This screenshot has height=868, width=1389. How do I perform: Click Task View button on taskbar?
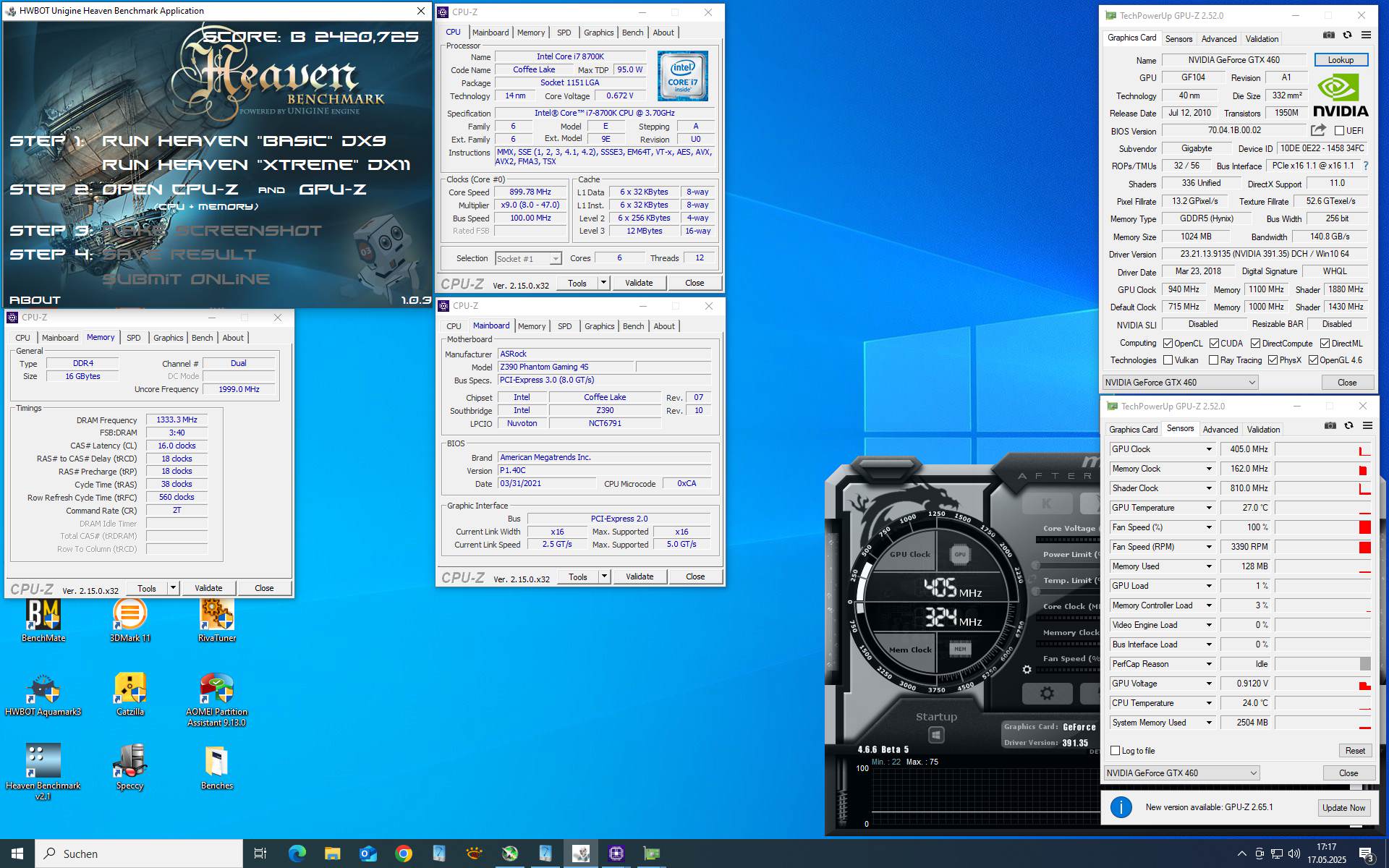pos(260,854)
